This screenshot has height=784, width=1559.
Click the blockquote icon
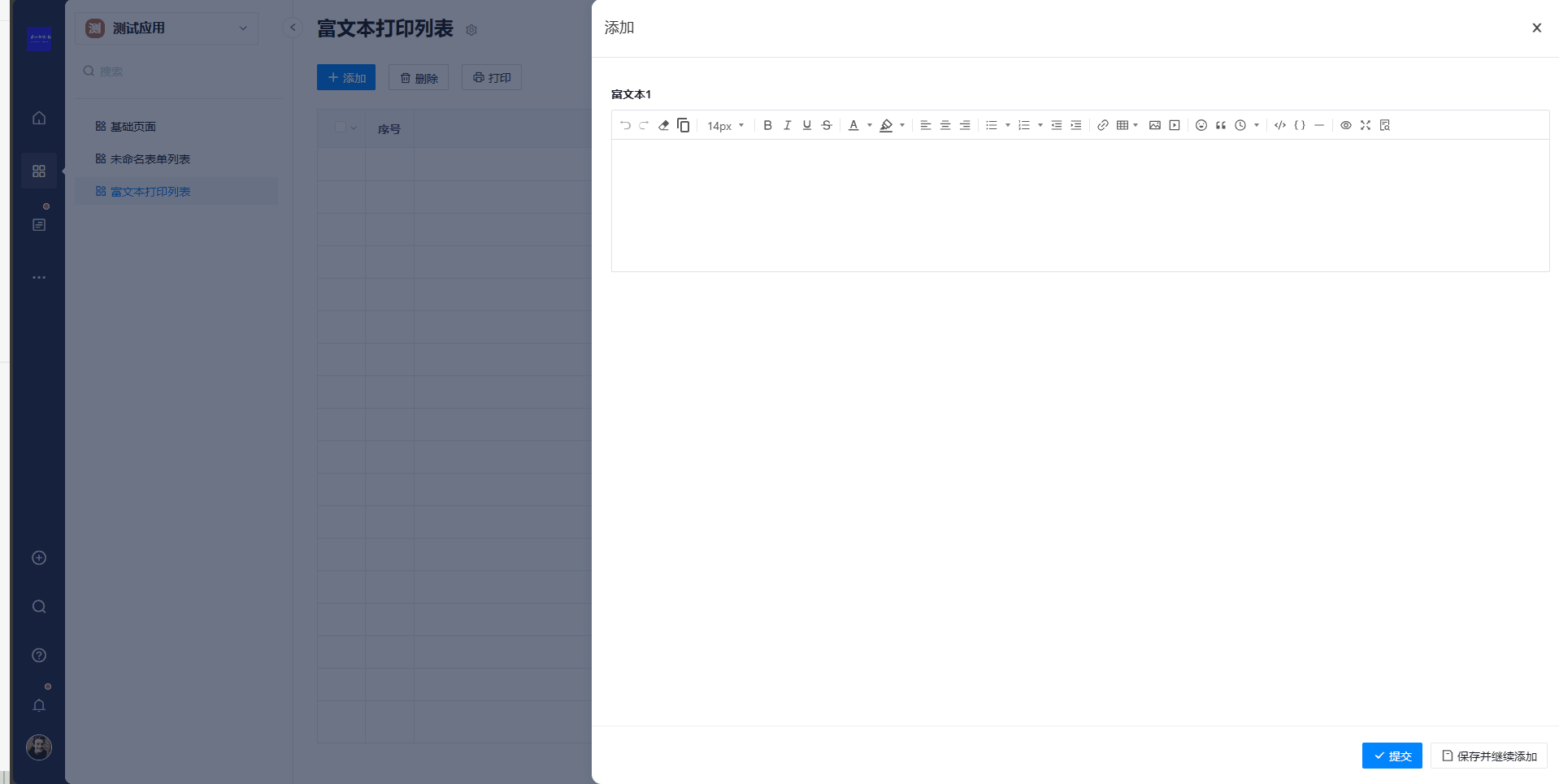click(x=1220, y=125)
